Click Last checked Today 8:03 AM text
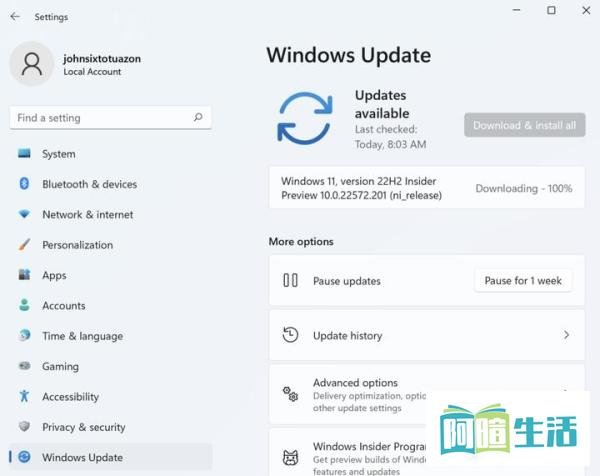This screenshot has width=600, height=476. pos(390,137)
